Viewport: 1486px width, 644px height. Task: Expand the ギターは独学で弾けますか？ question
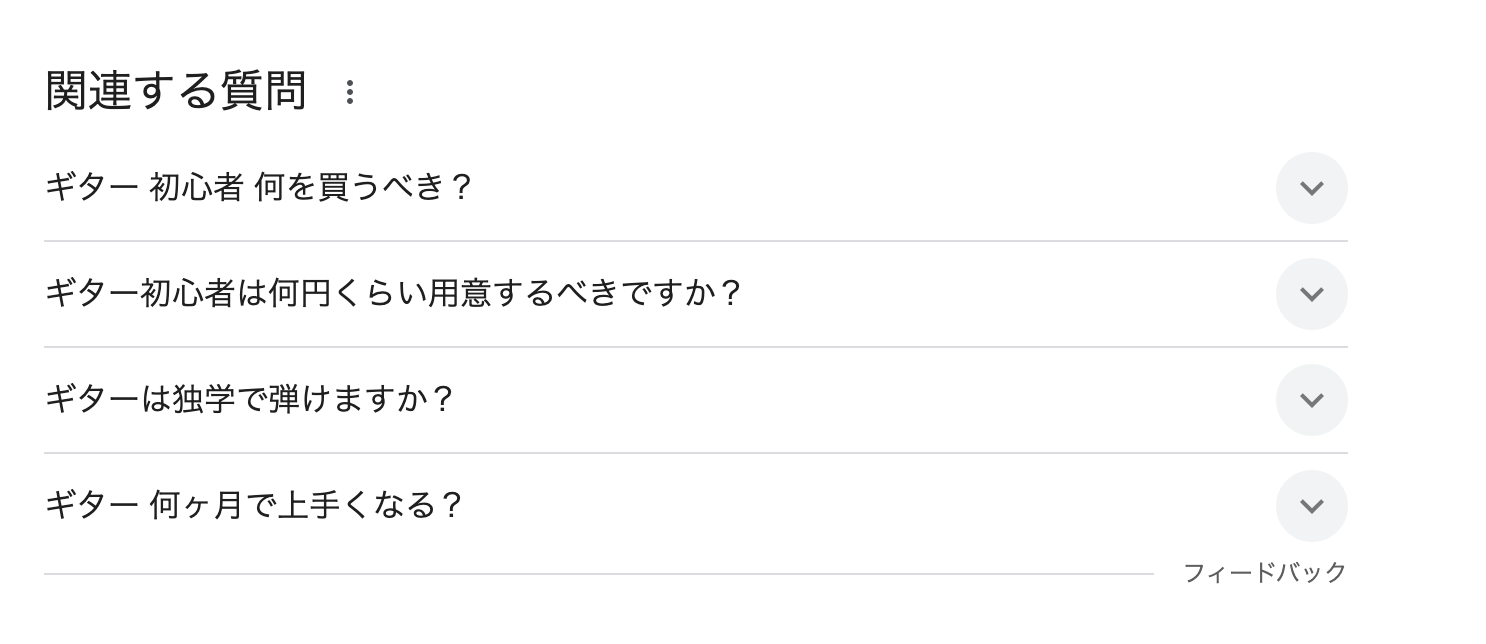click(x=660, y=400)
